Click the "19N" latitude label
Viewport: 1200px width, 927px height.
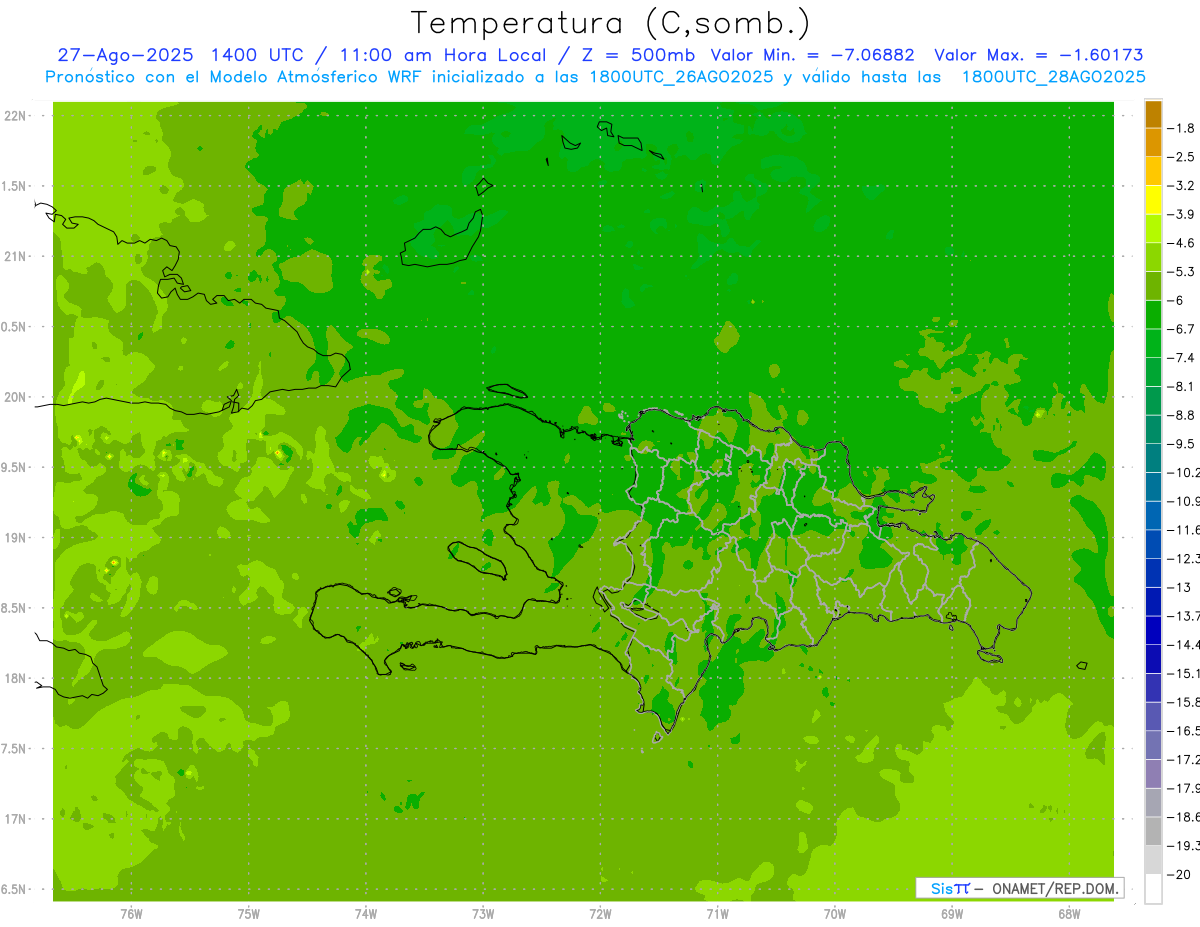pyautogui.click(x=15, y=538)
